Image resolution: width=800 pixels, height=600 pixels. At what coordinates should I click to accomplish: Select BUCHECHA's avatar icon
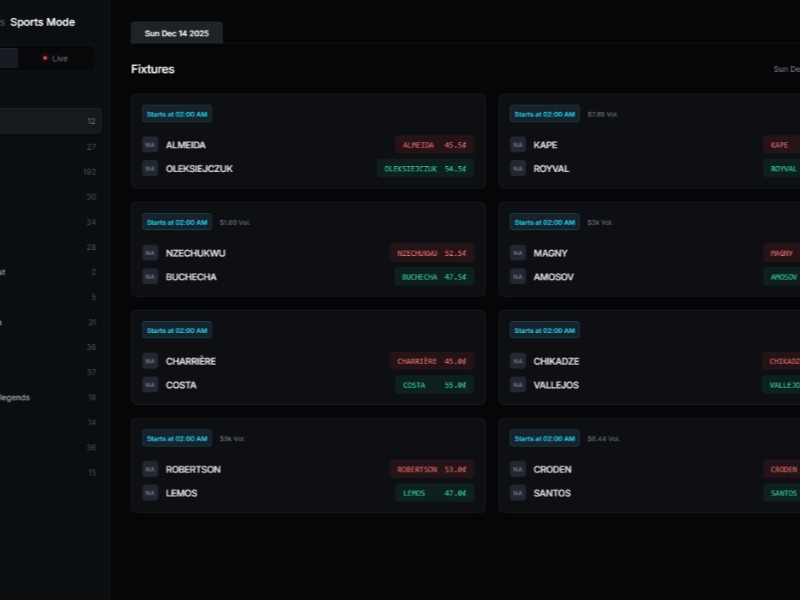point(148,277)
